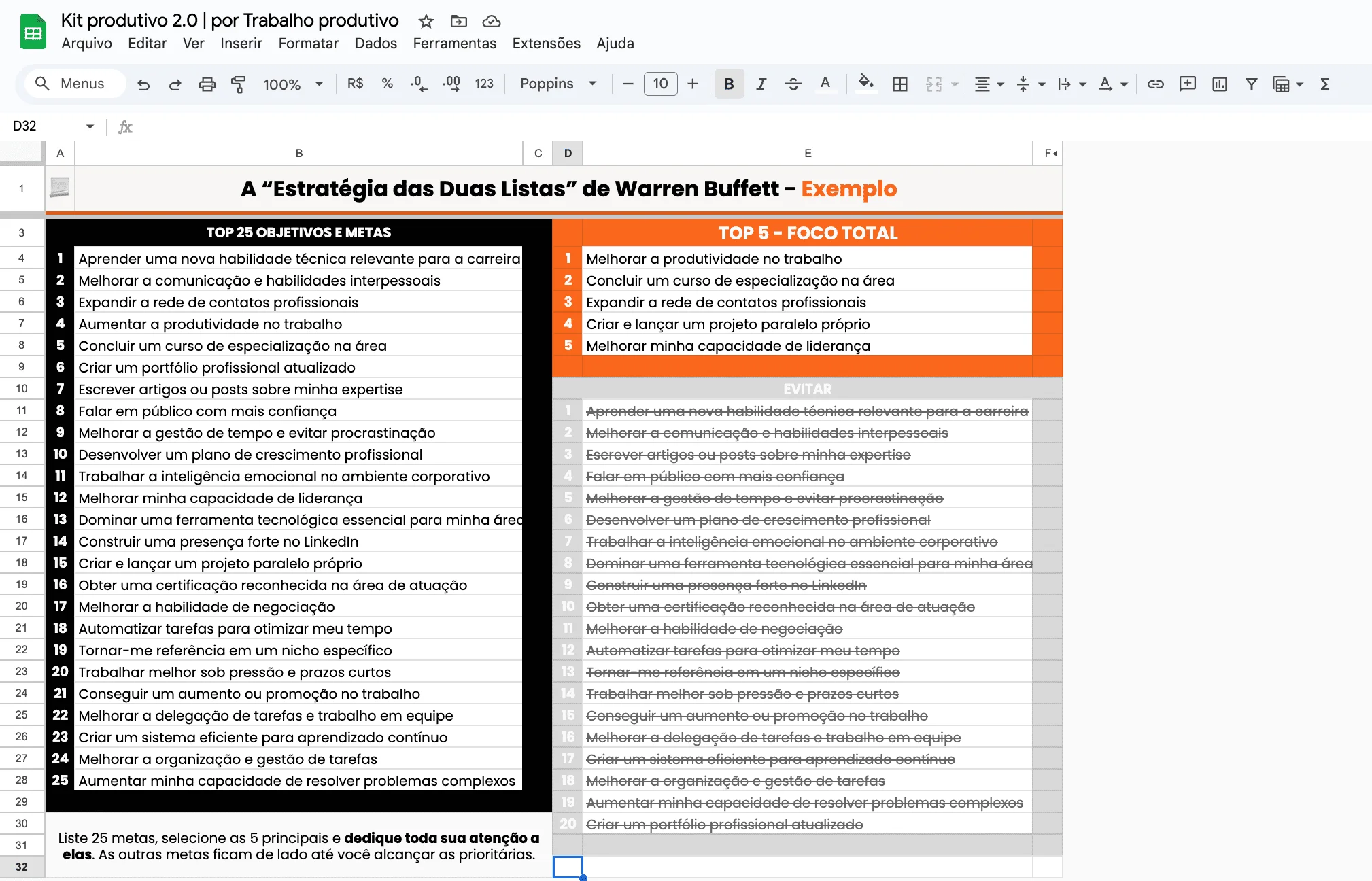Open the Formatar menu
Screen dimensions: 1372x881
(308, 44)
